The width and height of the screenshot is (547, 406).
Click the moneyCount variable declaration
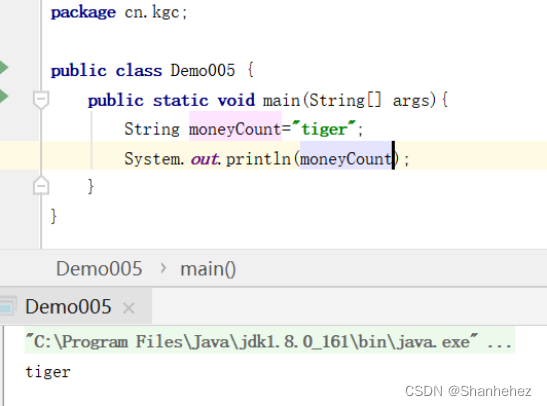click(x=235, y=129)
